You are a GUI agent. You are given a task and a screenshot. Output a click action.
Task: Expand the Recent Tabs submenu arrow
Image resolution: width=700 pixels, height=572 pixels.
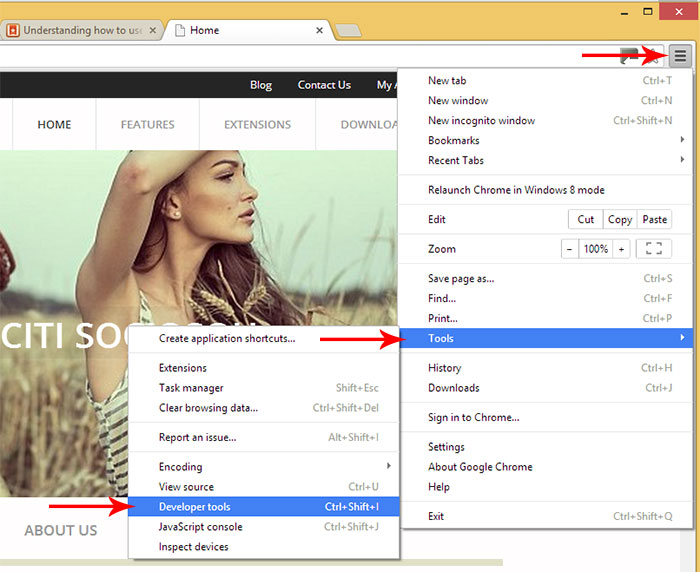(682, 159)
